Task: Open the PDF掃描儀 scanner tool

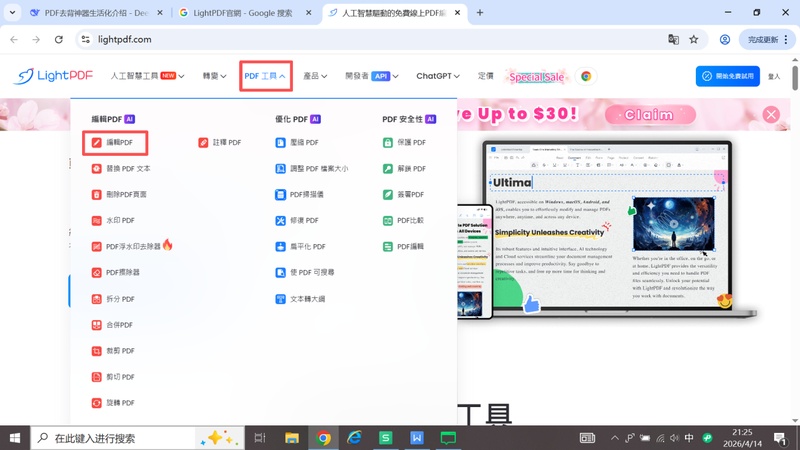Action: point(299,194)
